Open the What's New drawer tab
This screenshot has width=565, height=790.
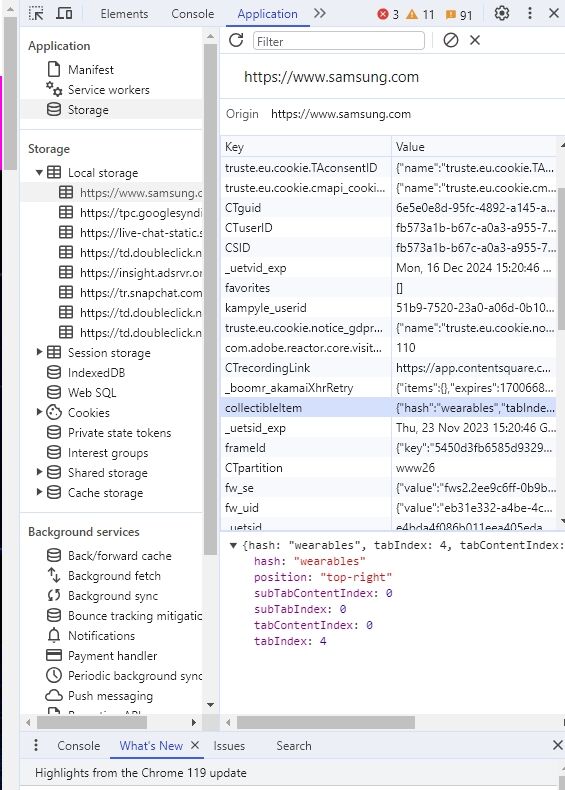point(151,746)
